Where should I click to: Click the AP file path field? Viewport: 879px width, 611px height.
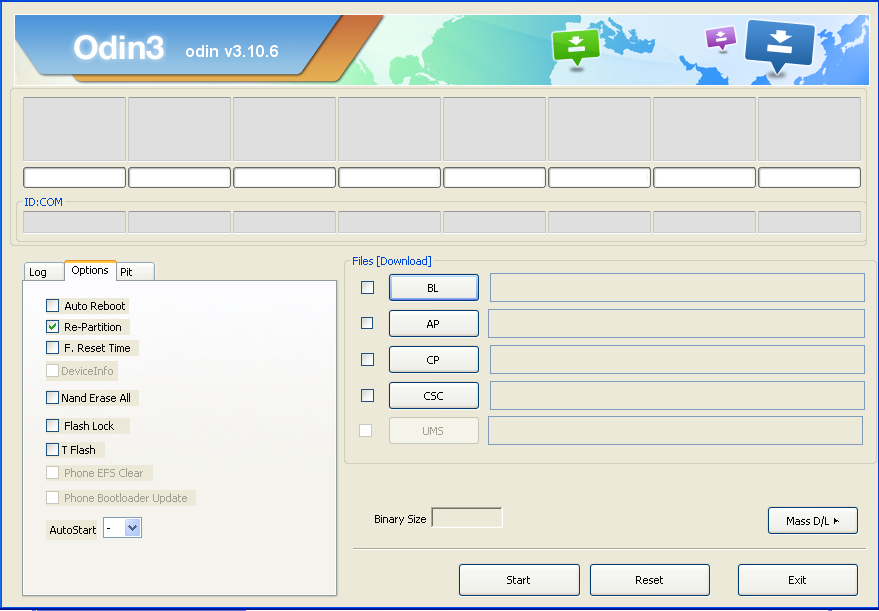pyautogui.click(x=676, y=323)
